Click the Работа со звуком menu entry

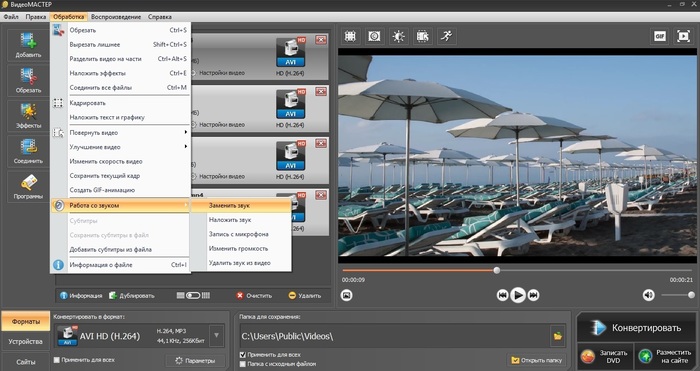121,205
